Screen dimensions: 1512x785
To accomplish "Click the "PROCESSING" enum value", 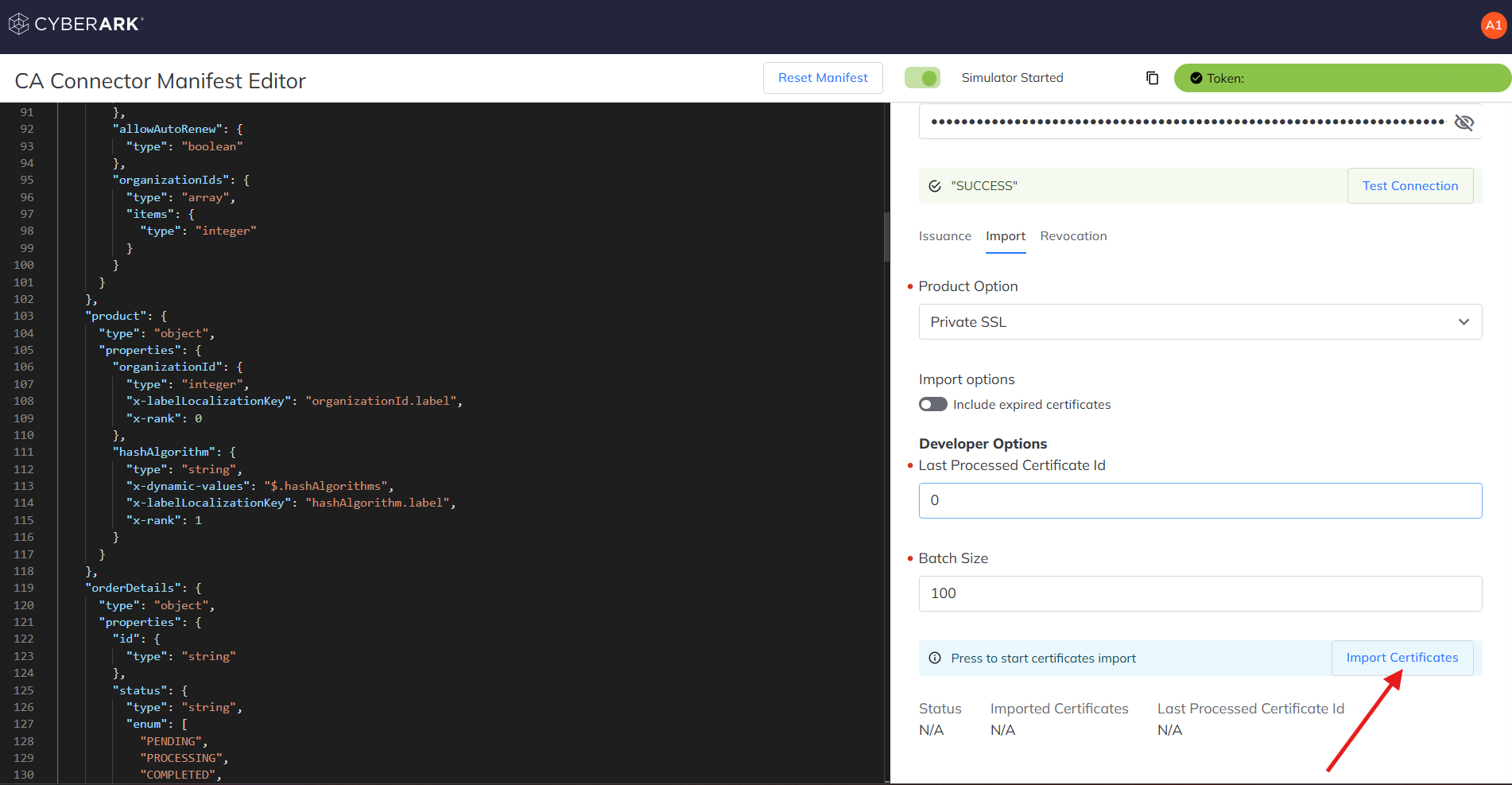I will (x=181, y=759).
